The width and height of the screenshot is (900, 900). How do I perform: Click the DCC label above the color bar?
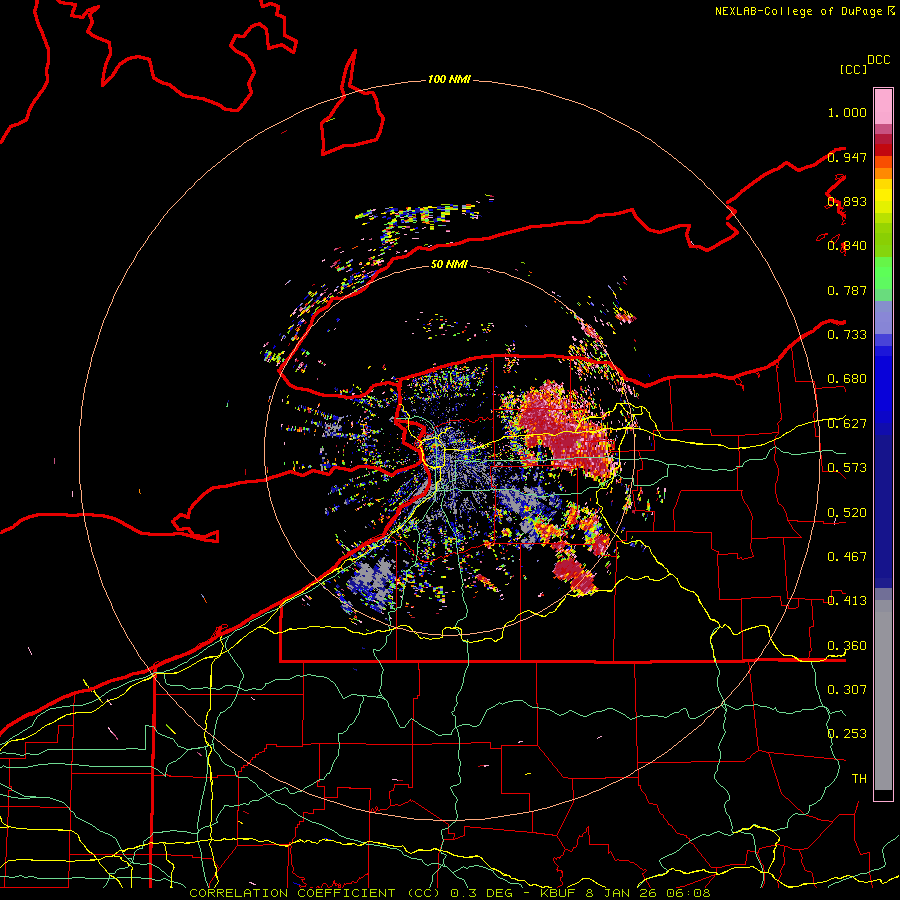pyautogui.click(x=879, y=60)
